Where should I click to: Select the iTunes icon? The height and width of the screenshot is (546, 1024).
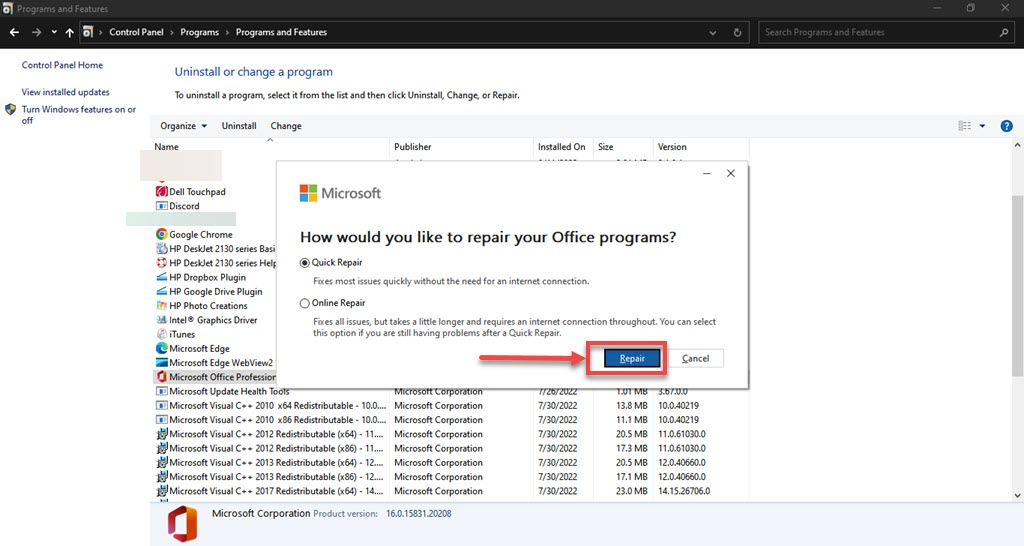(161, 334)
